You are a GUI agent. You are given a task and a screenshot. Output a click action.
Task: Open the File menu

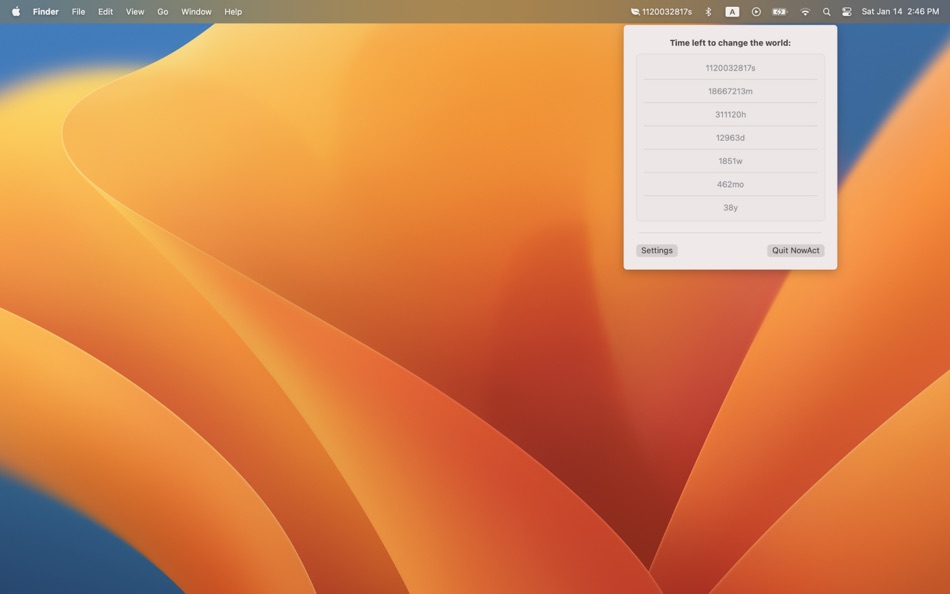click(78, 12)
